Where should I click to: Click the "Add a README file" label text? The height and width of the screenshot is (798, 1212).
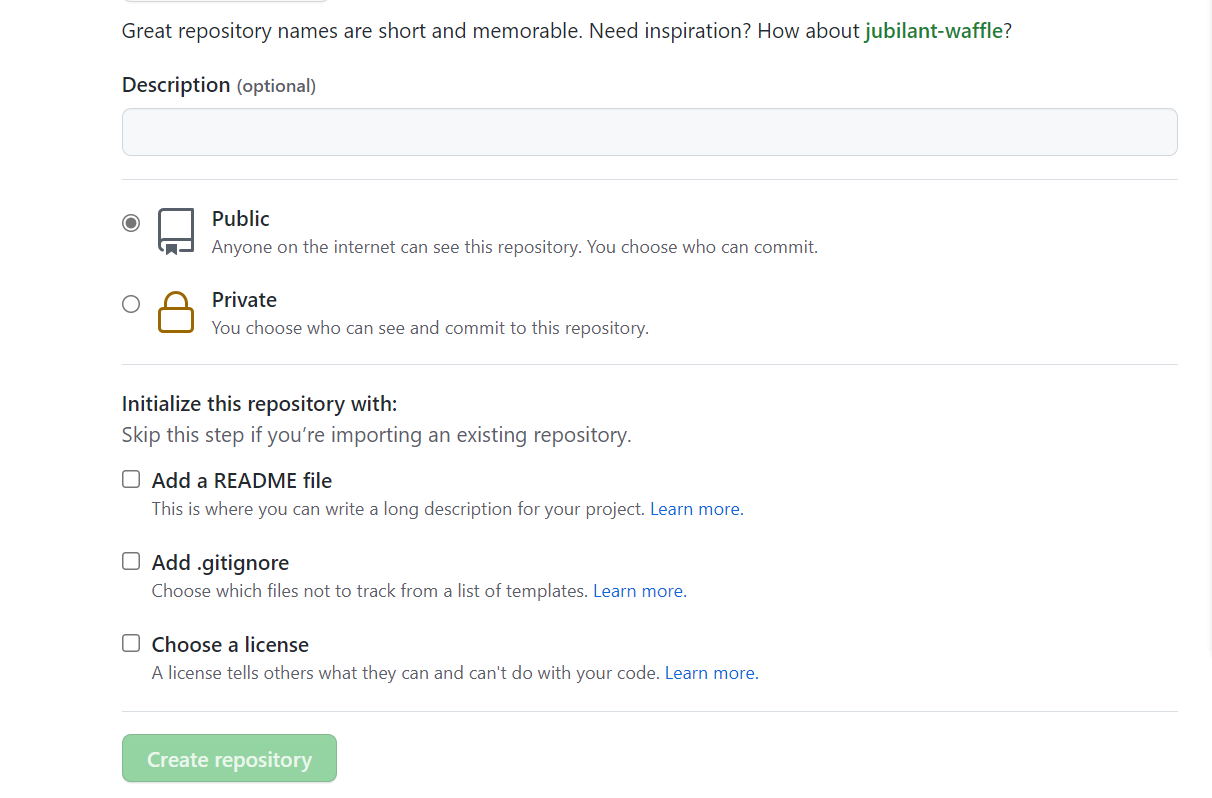pyautogui.click(x=242, y=481)
